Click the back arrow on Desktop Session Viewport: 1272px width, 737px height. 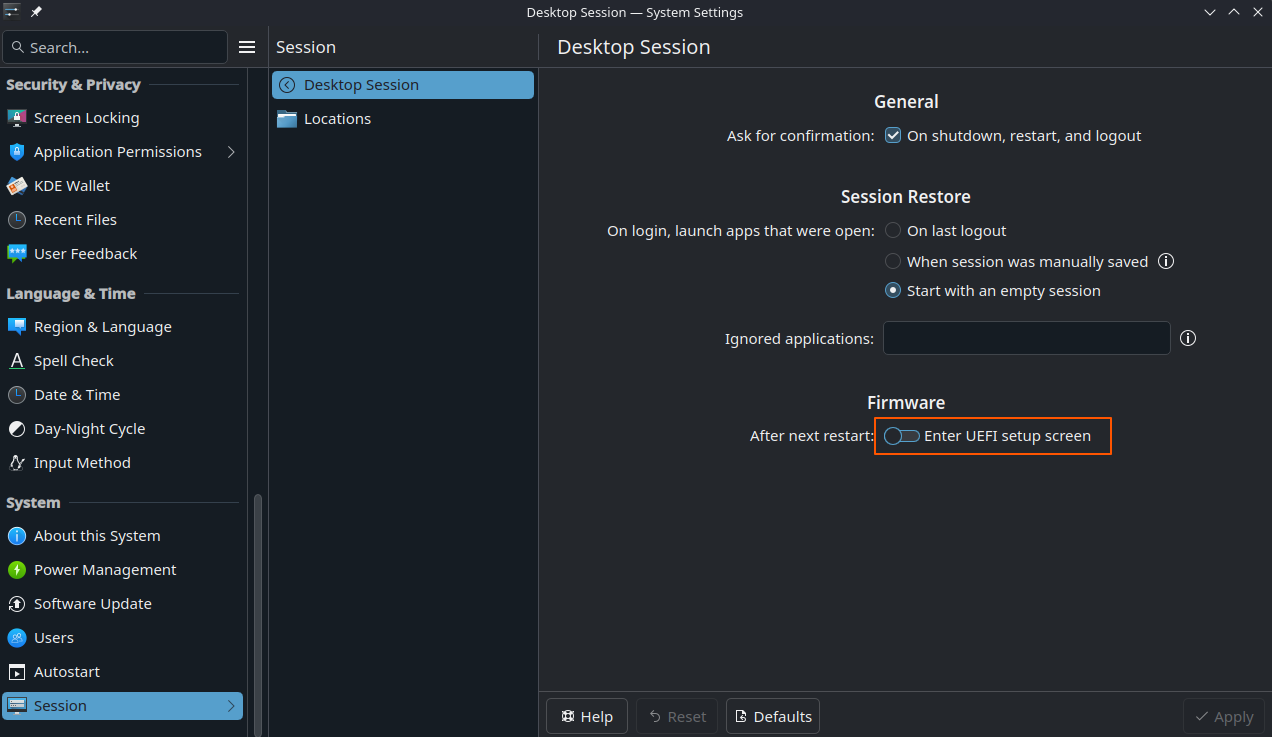pyautogui.click(x=288, y=85)
